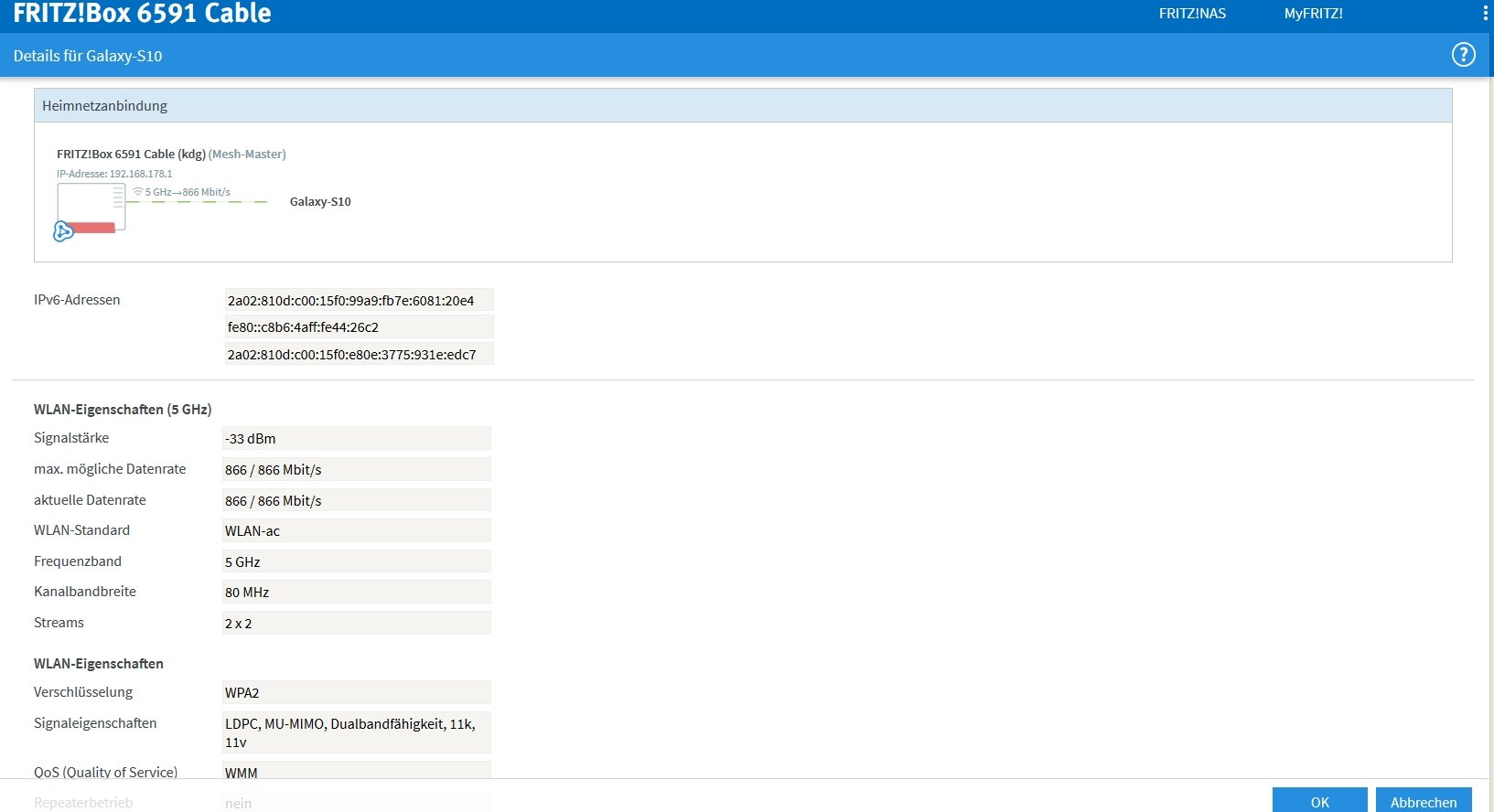Click WLAN-Standard value WLAN-ac
The width and height of the screenshot is (1494, 812).
point(356,530)
